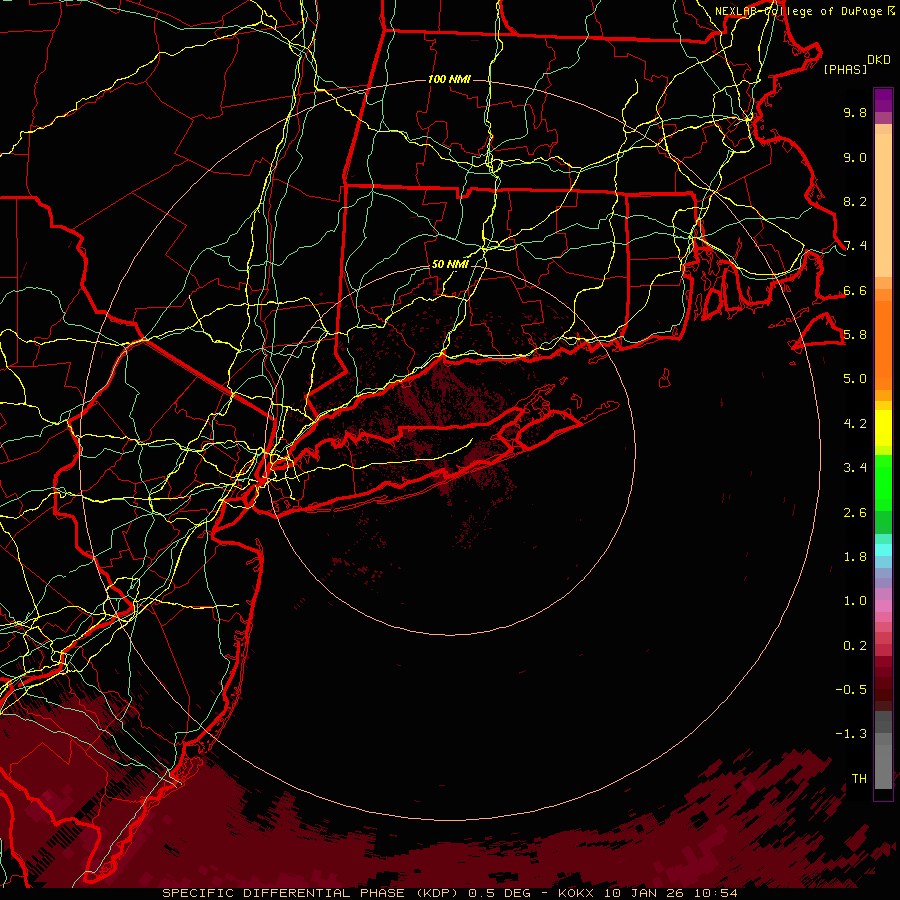Screen dimensions: 900x900
Task: Pick the purple swatch atop the color bar
Action: click(883, 100)
